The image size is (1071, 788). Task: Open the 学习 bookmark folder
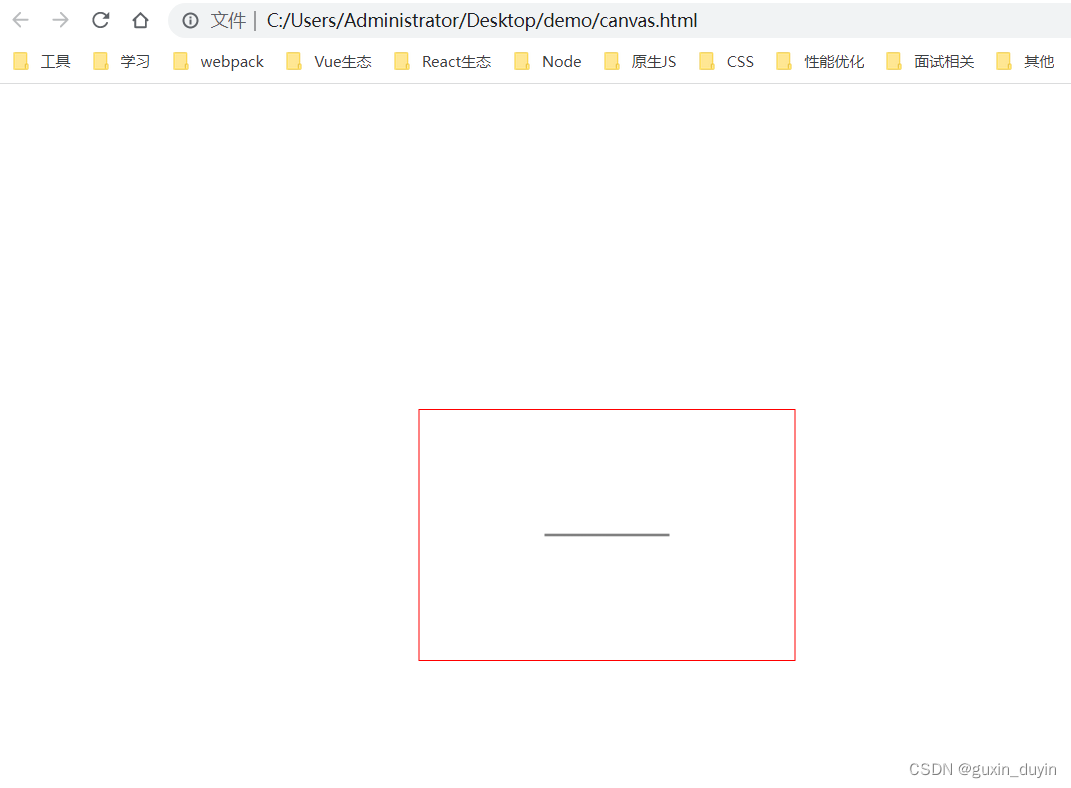tap(122, 61)
